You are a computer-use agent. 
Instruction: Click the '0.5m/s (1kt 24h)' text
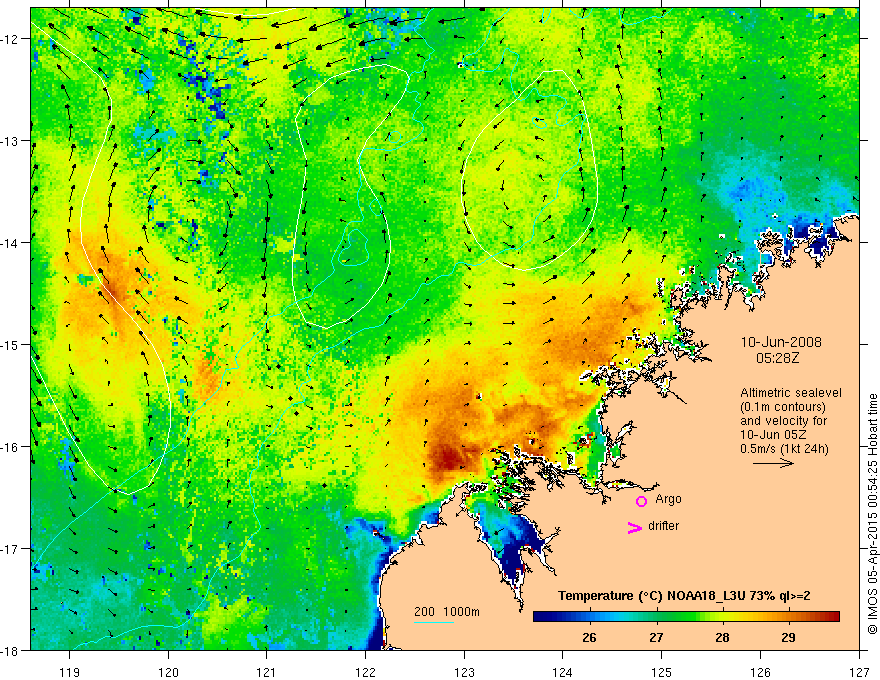784,449
